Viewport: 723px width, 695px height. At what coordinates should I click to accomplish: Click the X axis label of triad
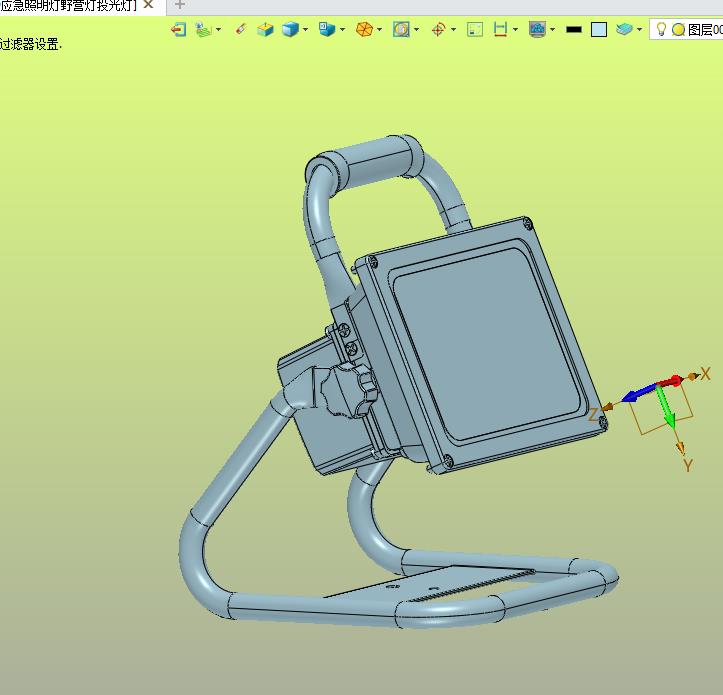[x=705, y=374]
